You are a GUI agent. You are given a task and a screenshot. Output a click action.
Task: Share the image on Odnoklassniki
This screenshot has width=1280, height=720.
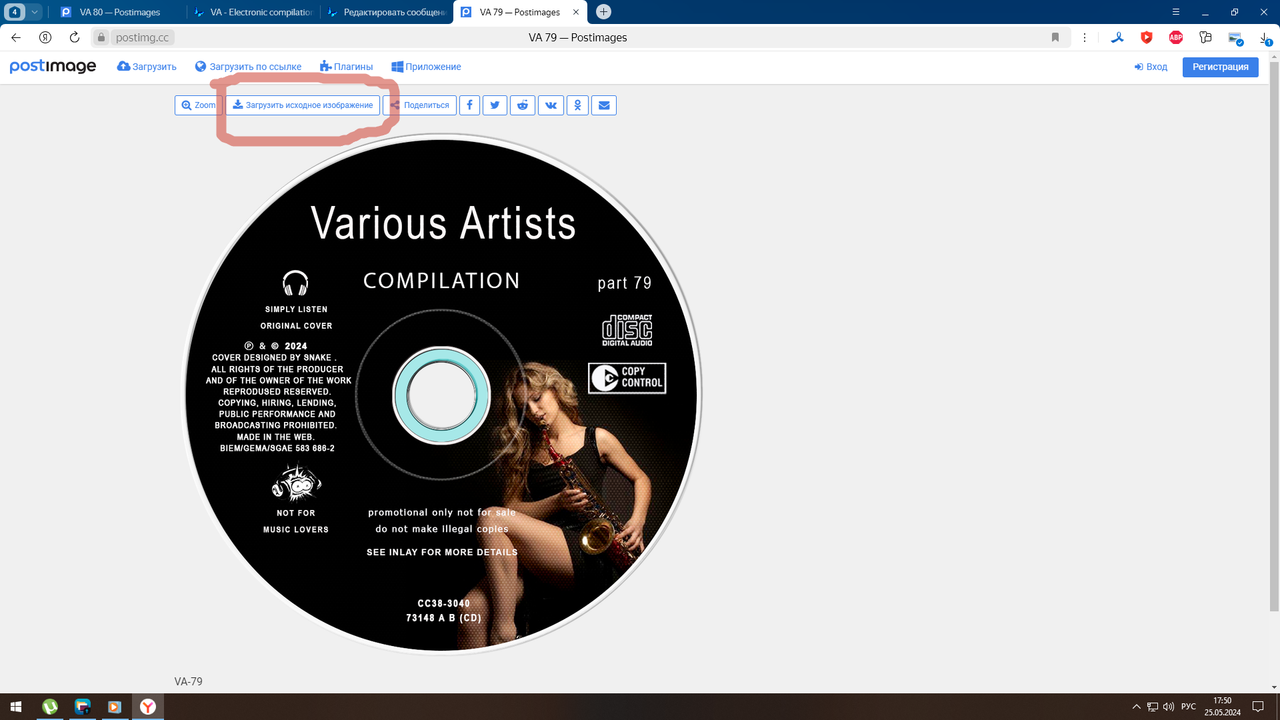point(577,105)
